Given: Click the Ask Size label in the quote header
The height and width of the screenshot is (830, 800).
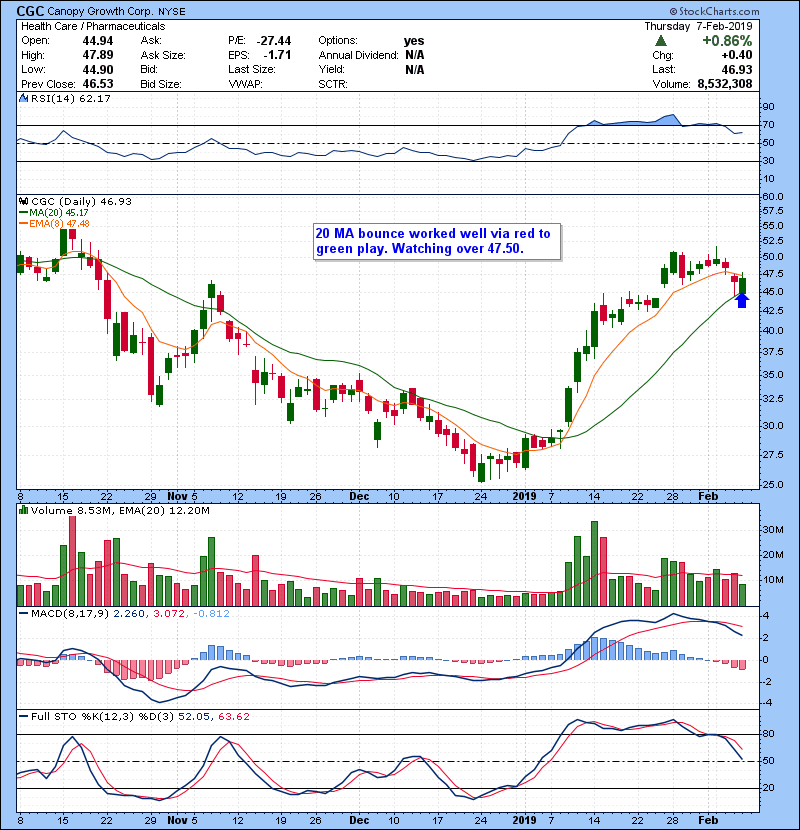Looking at the screenshot, I should pyautogui.click(x=163, y=55).
